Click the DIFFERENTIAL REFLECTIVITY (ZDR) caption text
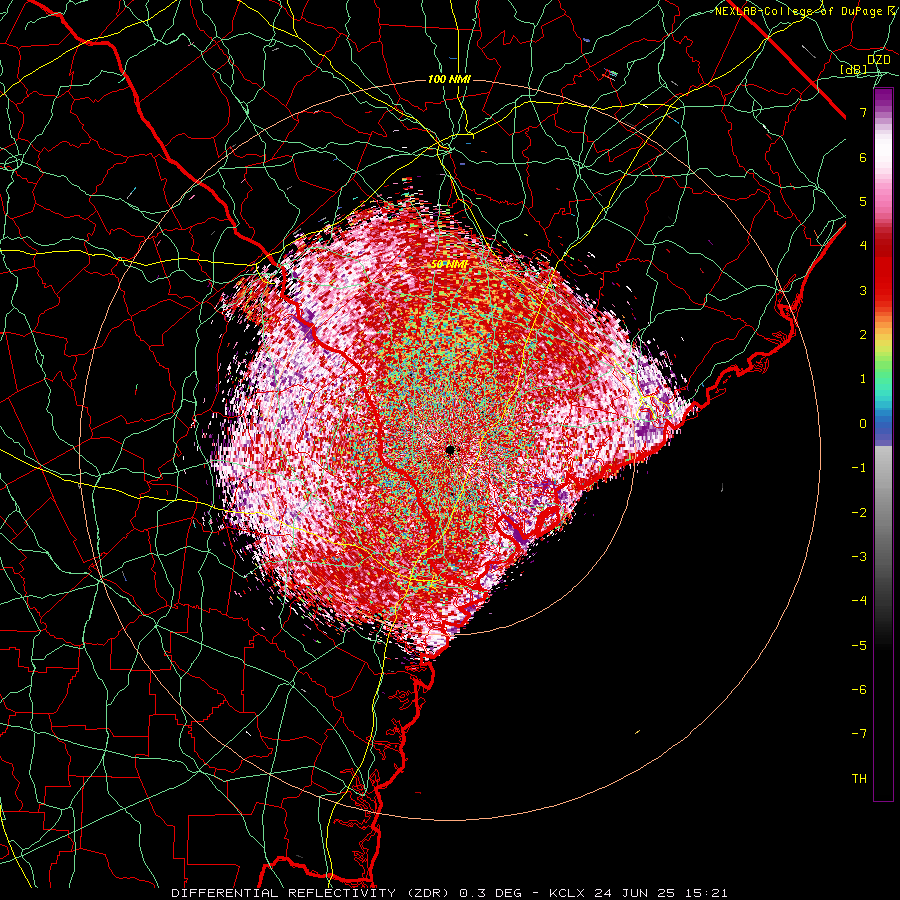The image size is (900, 900). tap(312, 893)
